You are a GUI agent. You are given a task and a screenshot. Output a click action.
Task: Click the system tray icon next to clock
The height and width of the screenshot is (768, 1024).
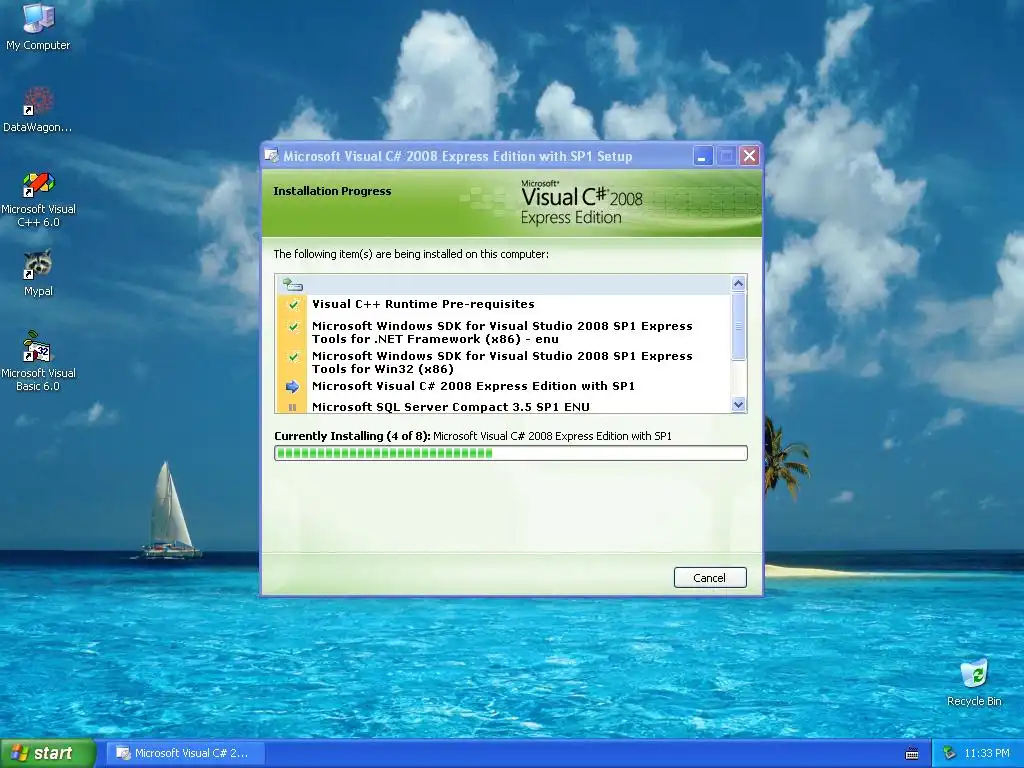[x=949, y=754]
